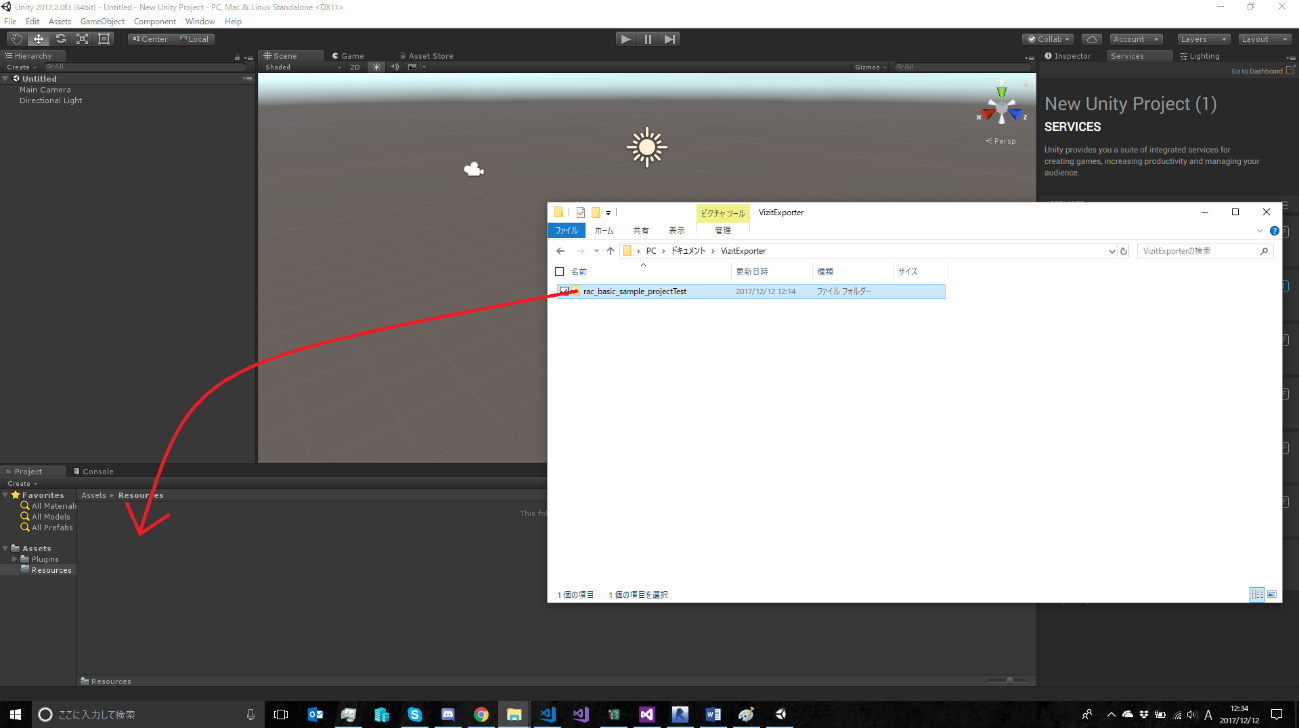Select the Scale tool
This screenshot has height=728, width=1299.
tap(82, 38)
